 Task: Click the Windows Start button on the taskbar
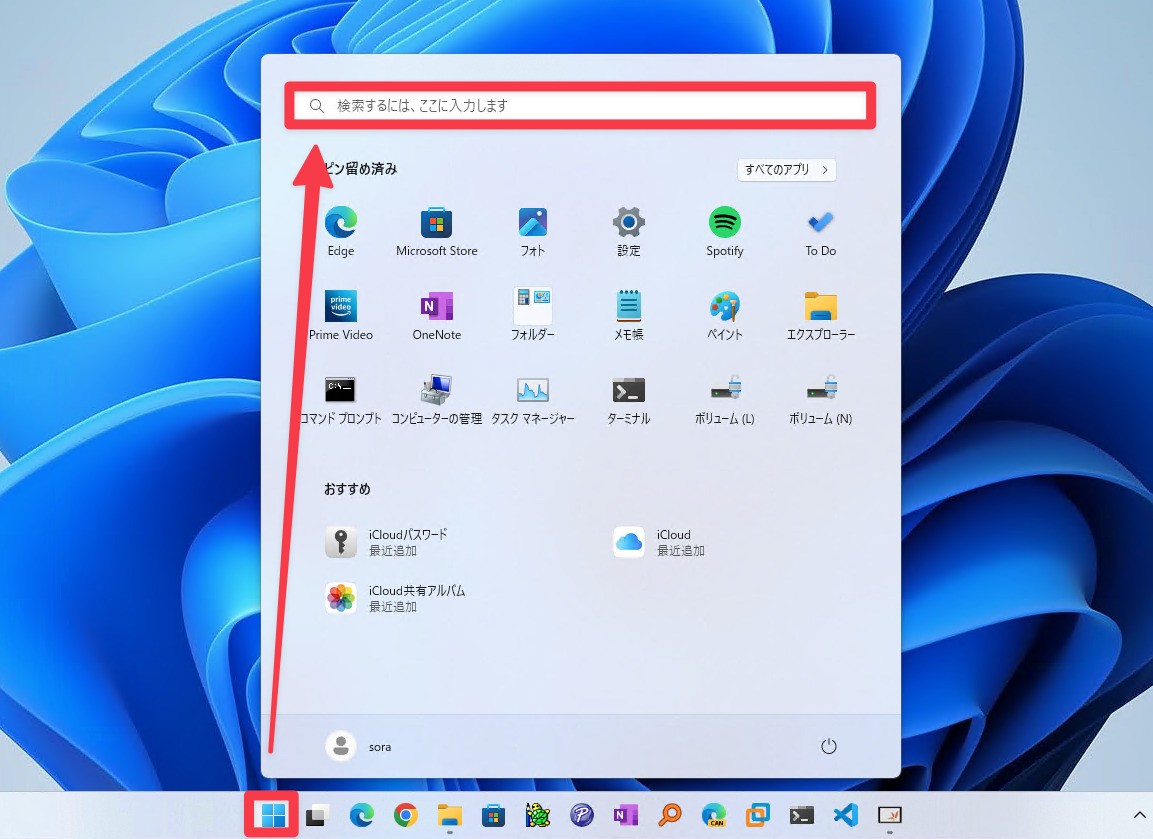[272, 815]
